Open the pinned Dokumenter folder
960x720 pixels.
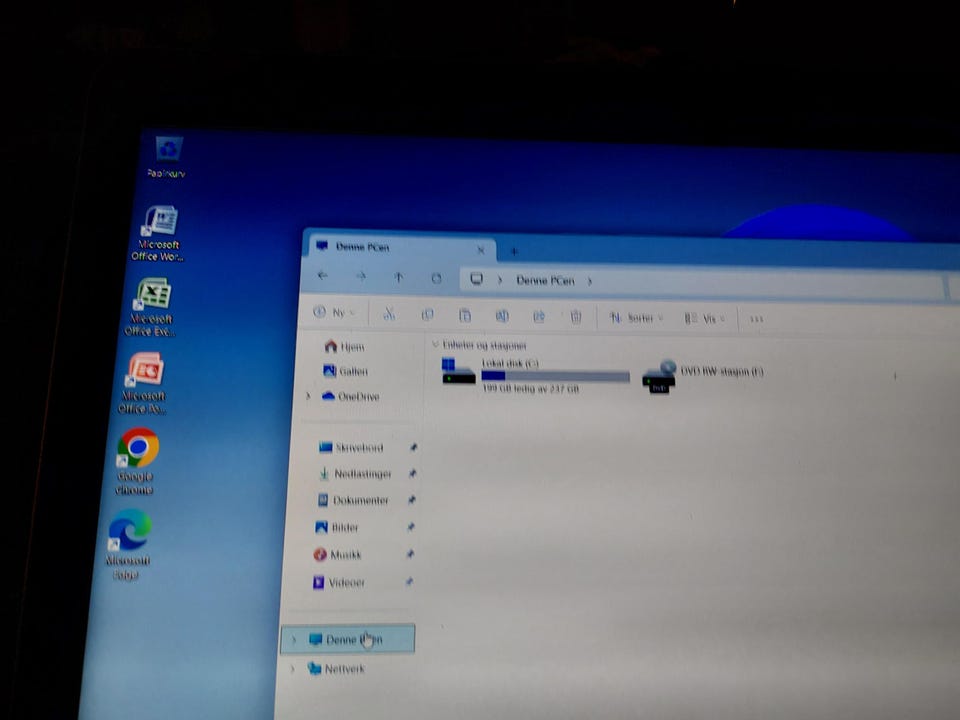tap(353, 500)
